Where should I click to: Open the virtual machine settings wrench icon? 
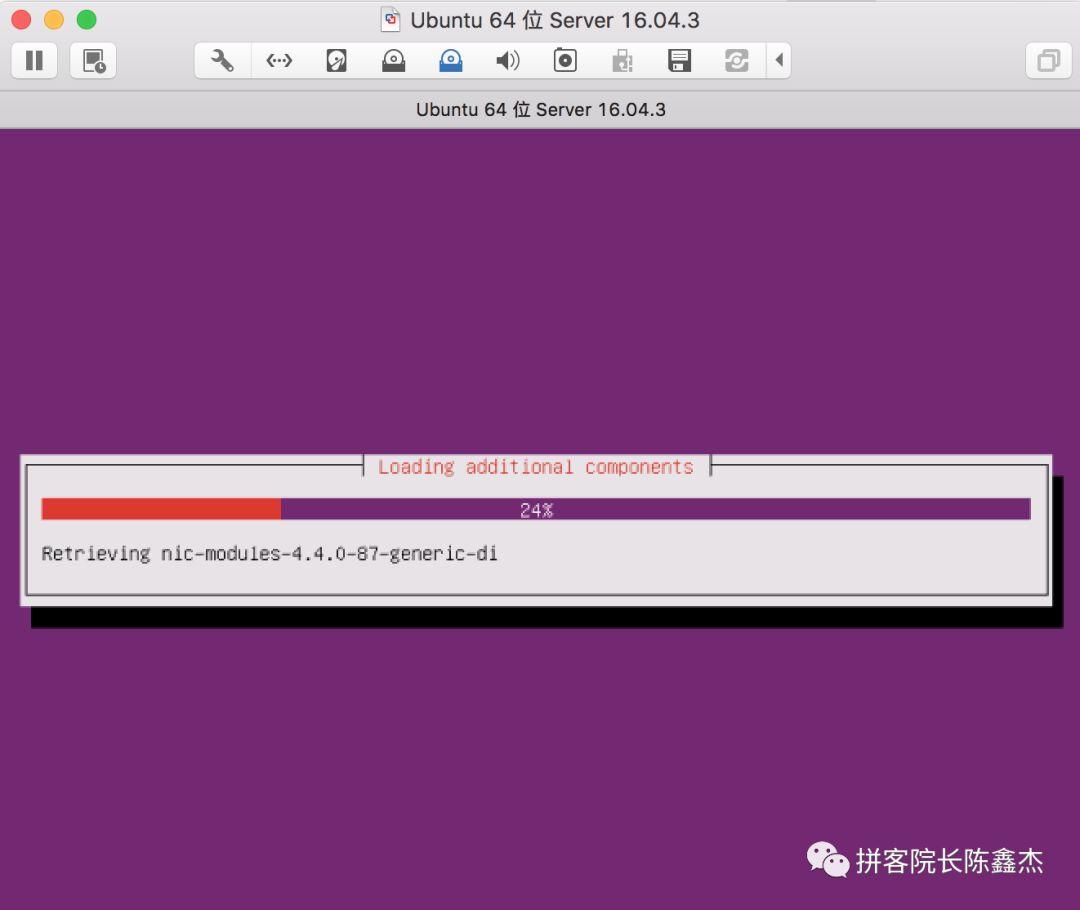[221, 60]
